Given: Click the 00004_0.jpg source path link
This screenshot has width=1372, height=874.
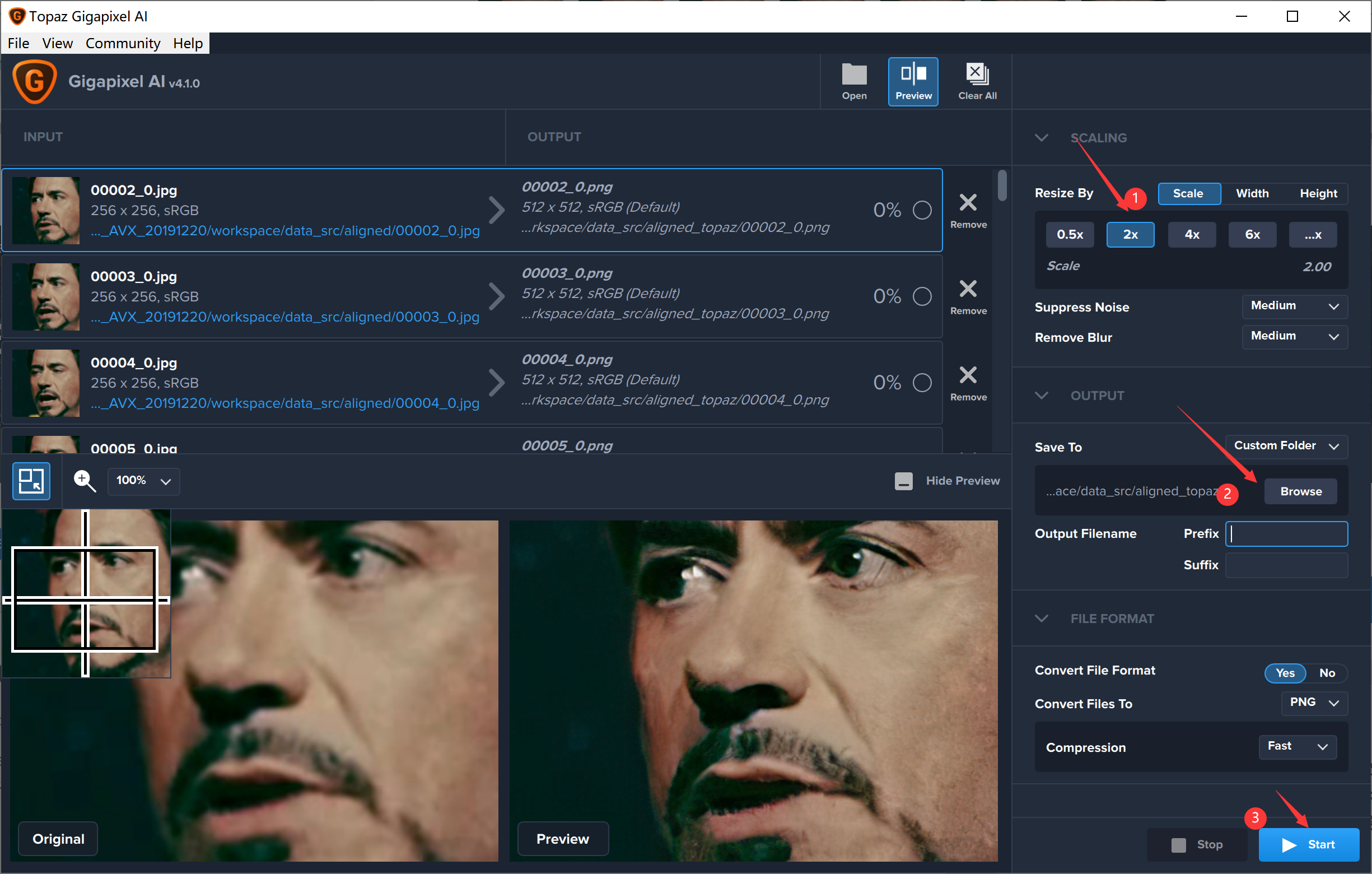Looking at the screenshot, I should 285,402.
